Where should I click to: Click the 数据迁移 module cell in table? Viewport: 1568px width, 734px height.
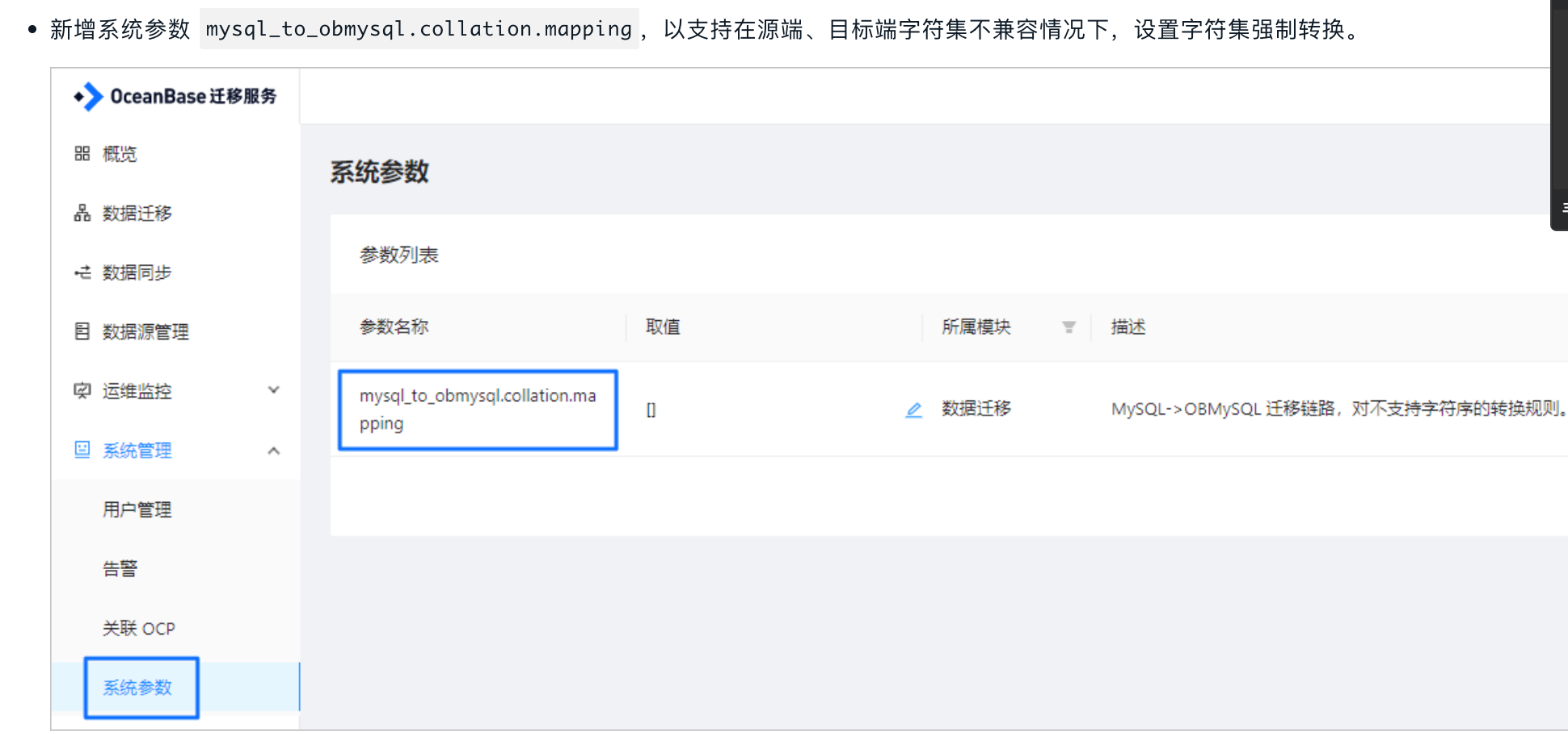(x=976, y=408)
